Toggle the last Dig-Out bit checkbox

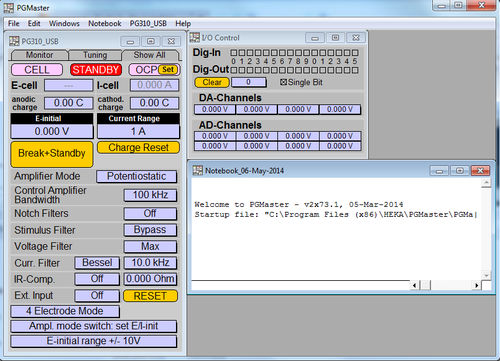[x=355, y=70]
